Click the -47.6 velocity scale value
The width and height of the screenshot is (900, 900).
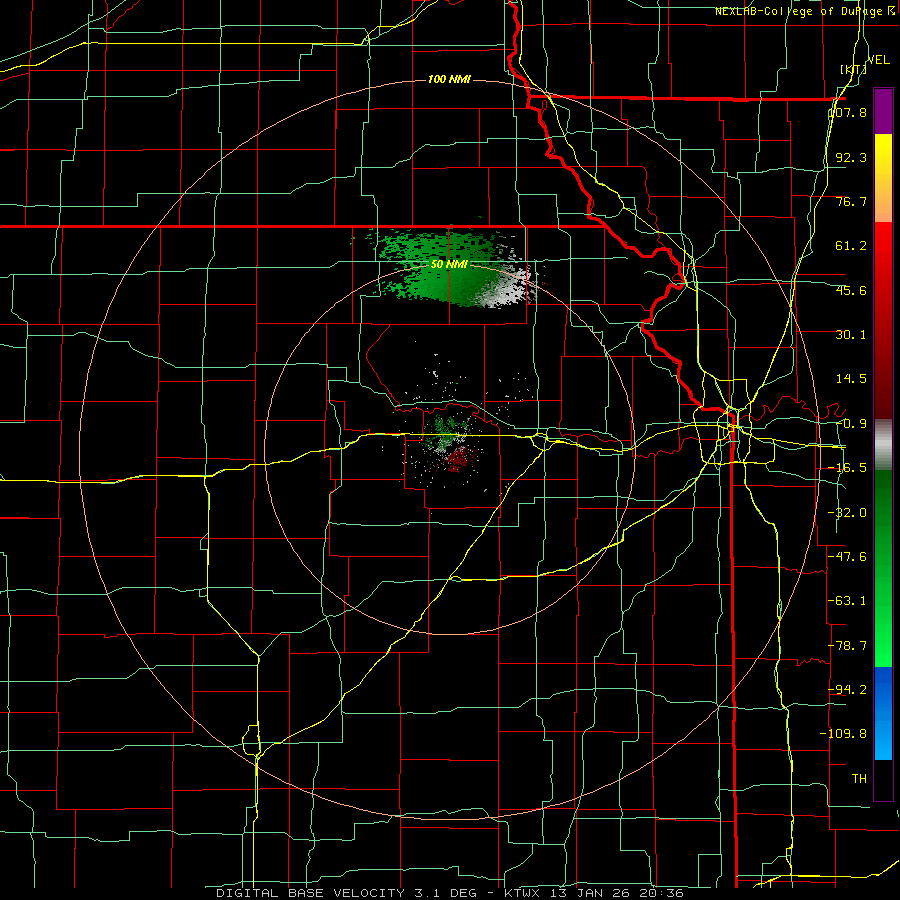848,557
